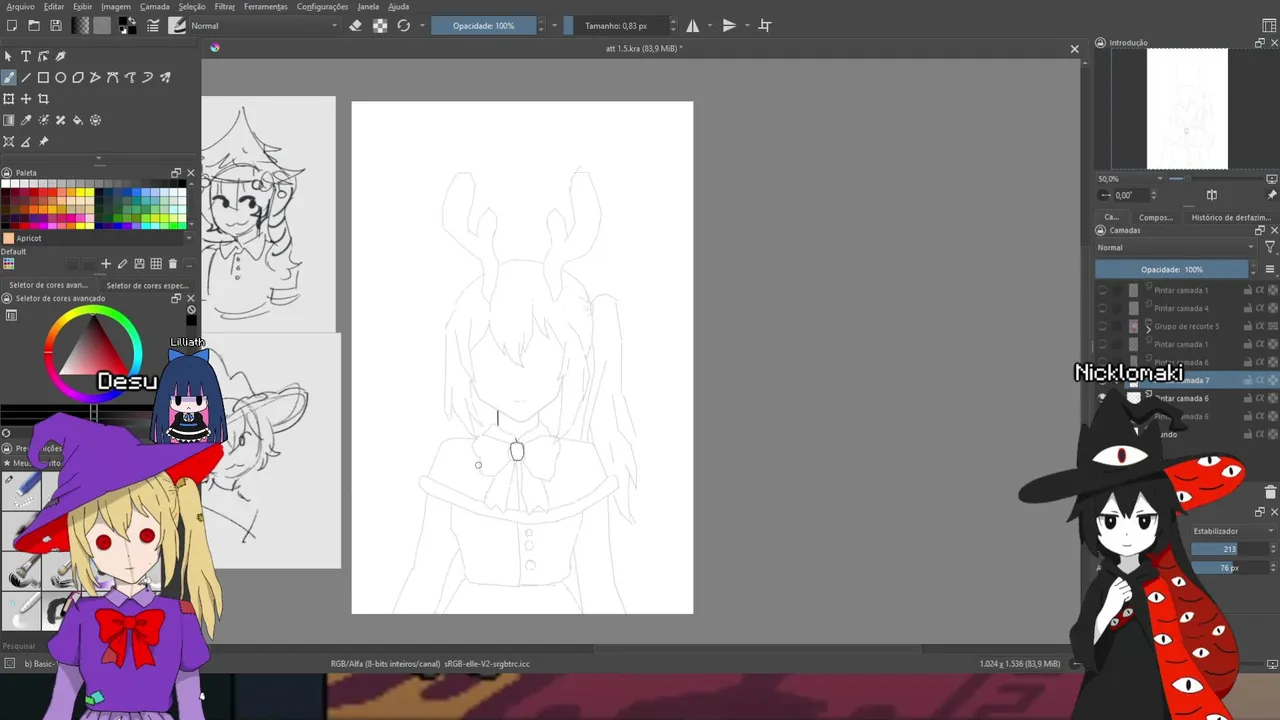Open the layer filter funnel menu
This screenshot has width=1280, height=720.
[1270, 247]
